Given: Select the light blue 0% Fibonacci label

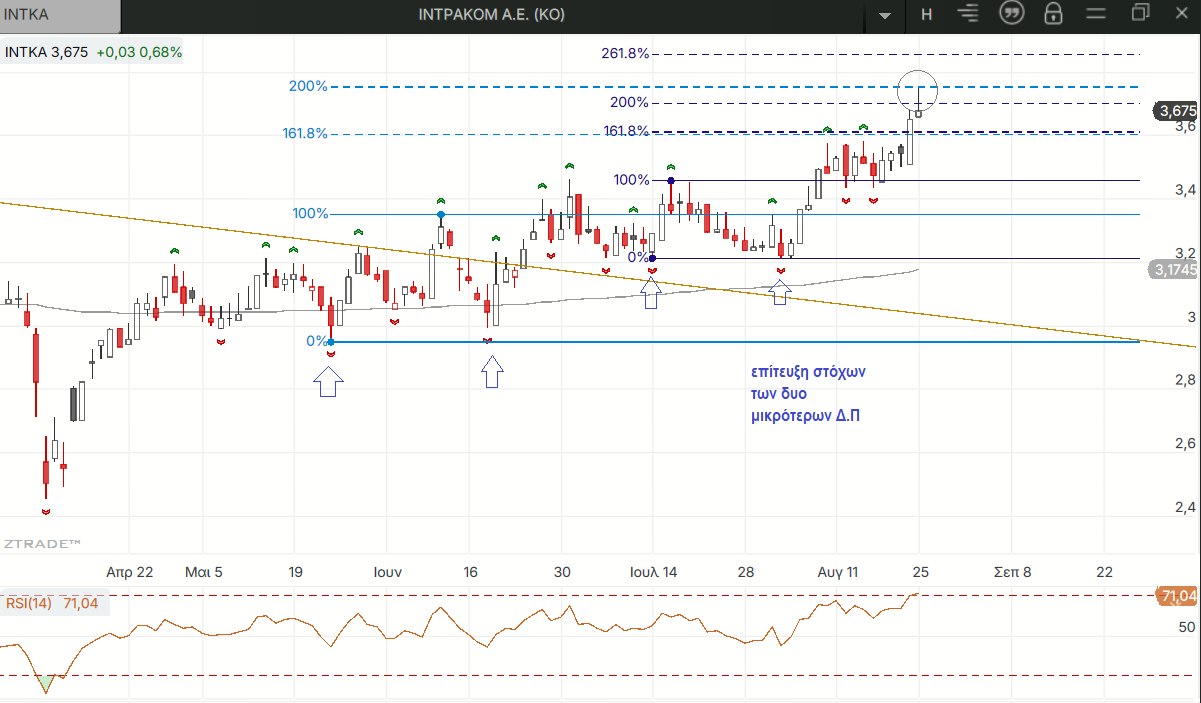Looking at the screenshot, I should pyautogui.click(x=316, y=341).
